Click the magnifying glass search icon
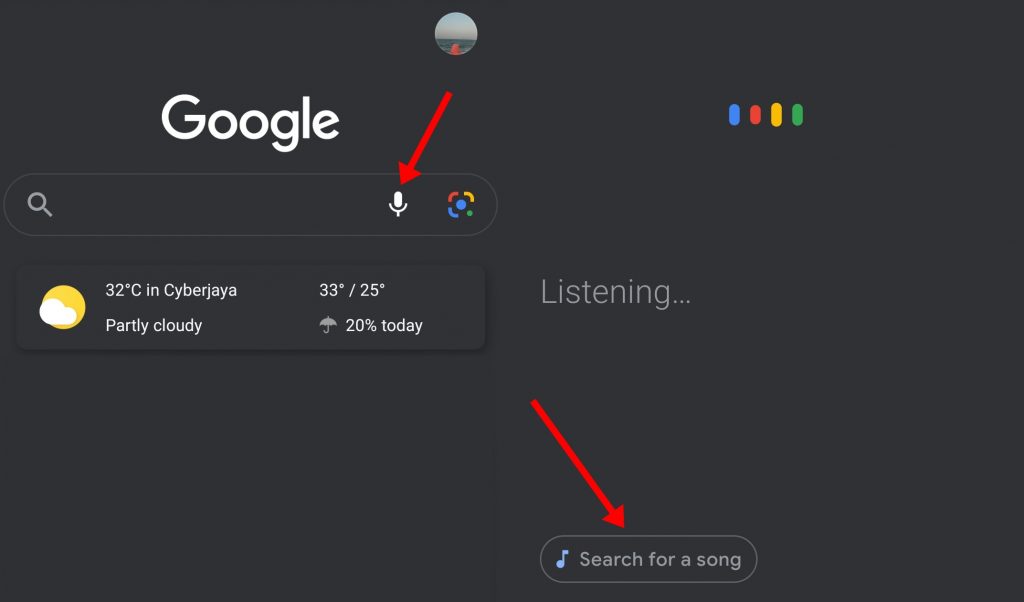The height and width of the screenshot is (602, 1024). tap(40, 205)
